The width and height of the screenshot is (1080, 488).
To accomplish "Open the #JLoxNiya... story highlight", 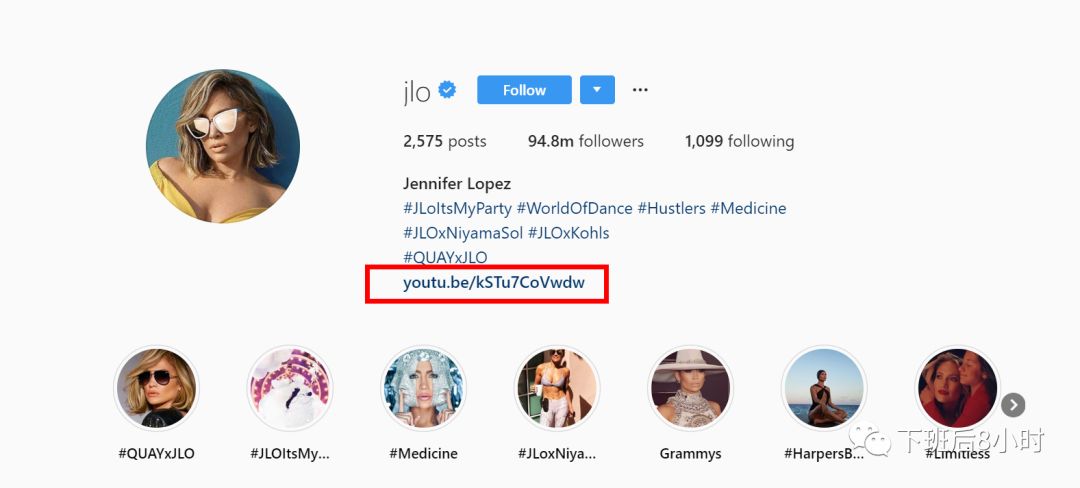I will click(x=557, y=389).
